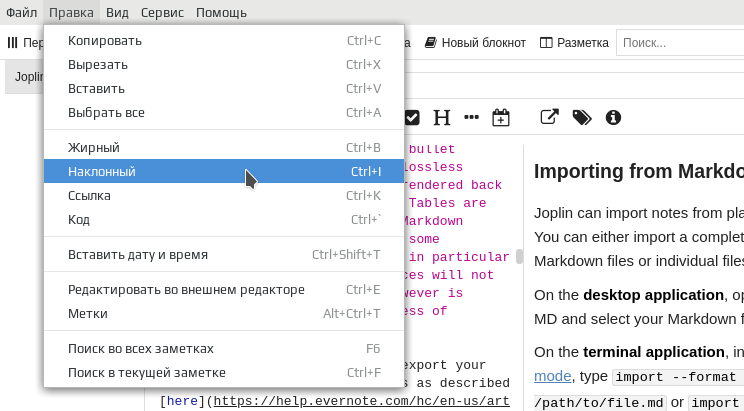Image resolution: width=744 pixels, height=411 pixels.
Task: Open the tags icon in note toolbar
Action: (582, 117)
